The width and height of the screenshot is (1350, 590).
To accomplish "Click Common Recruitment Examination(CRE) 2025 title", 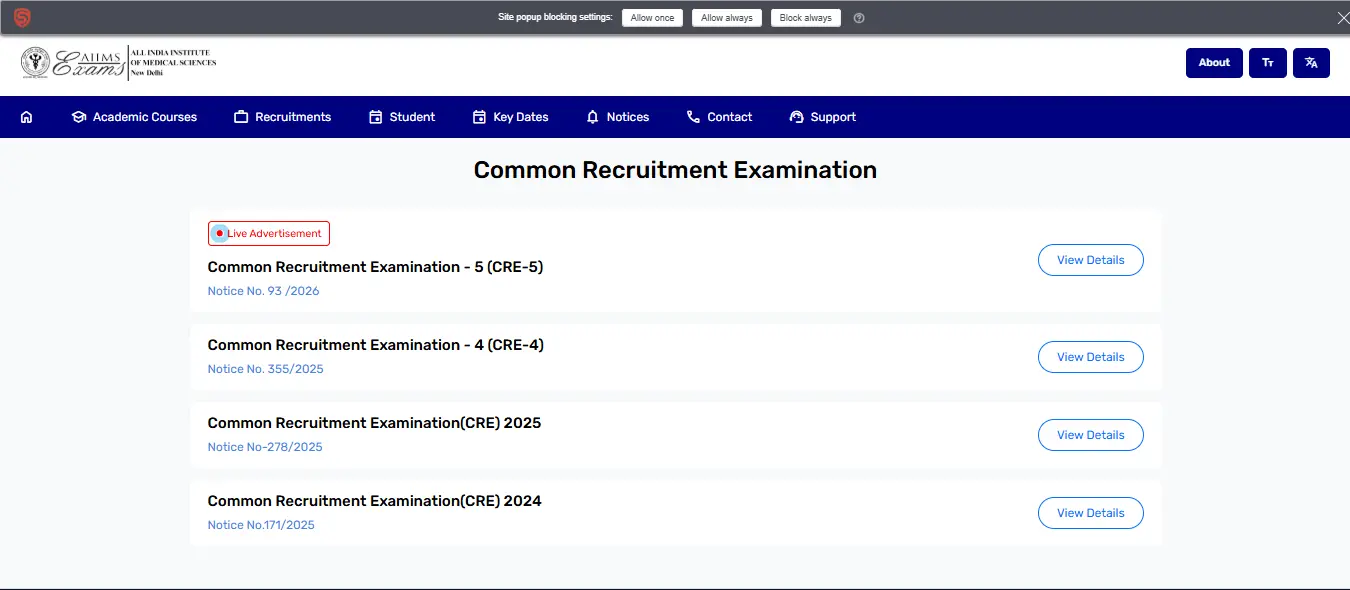I will [374, 423].
